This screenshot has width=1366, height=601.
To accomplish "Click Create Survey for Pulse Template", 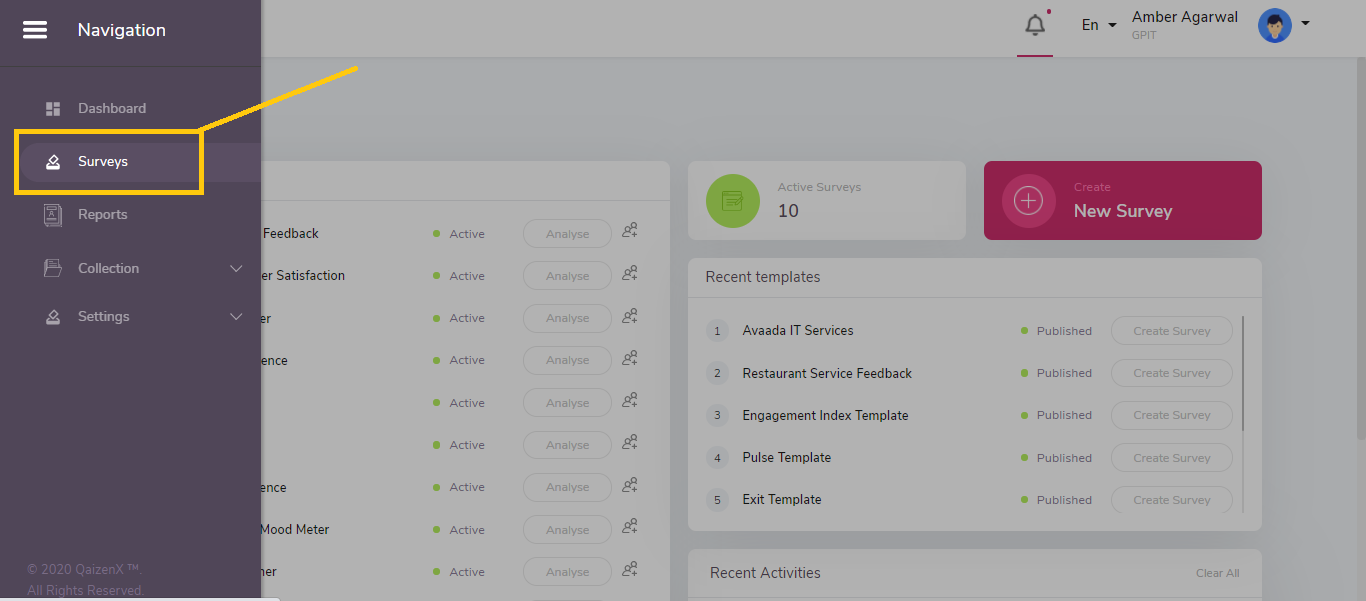I will click(x=1172, y=458).
